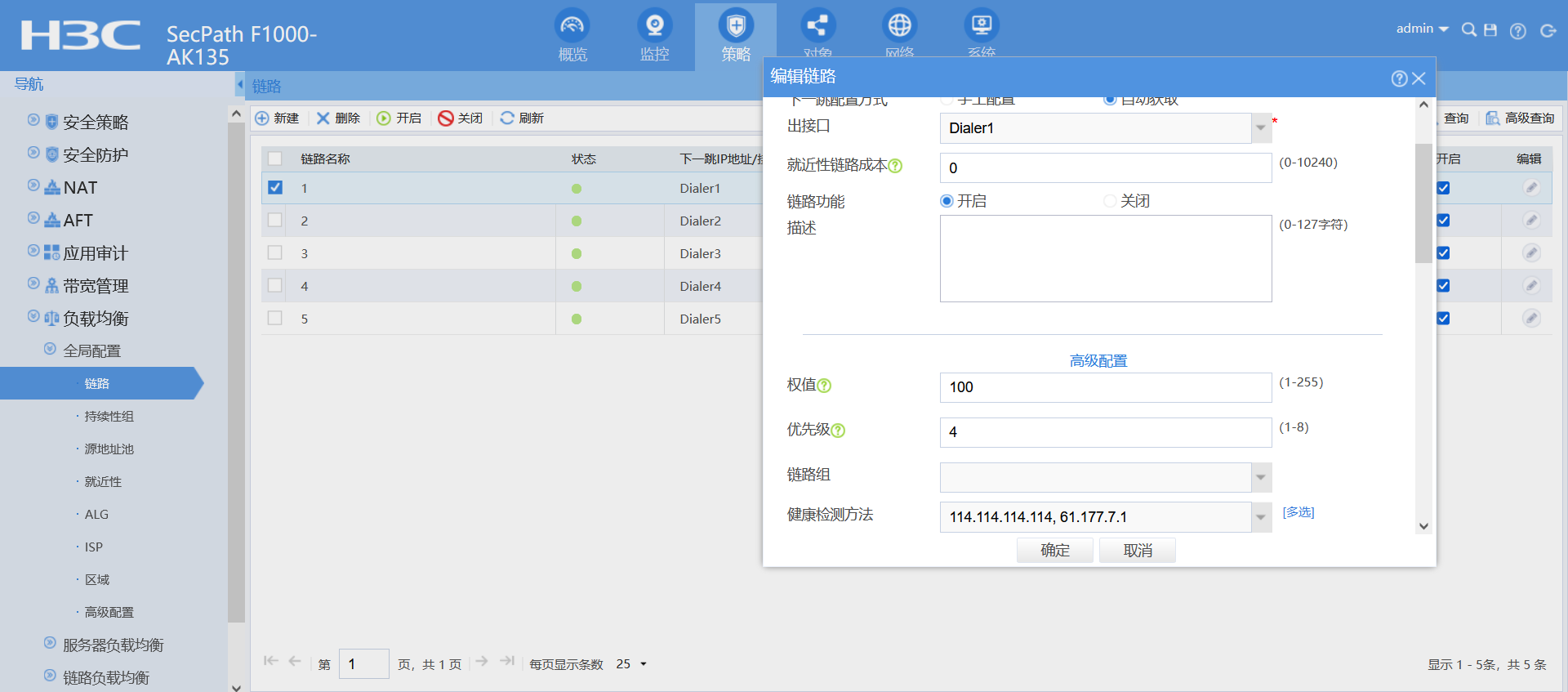Open the 出接口 Dialer1 dropdown

coord(1261,128)
